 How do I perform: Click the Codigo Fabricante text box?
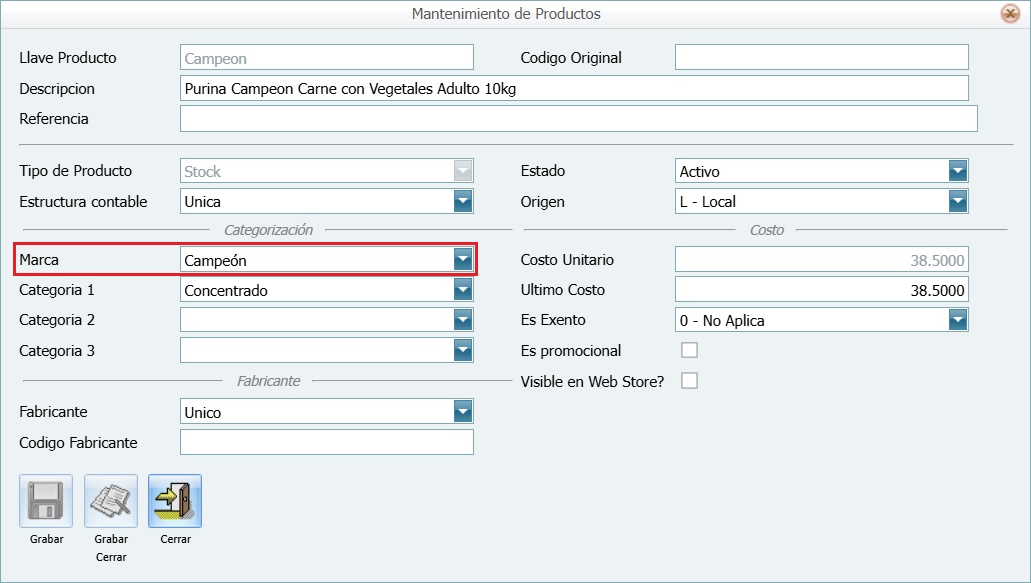[326, 442]
